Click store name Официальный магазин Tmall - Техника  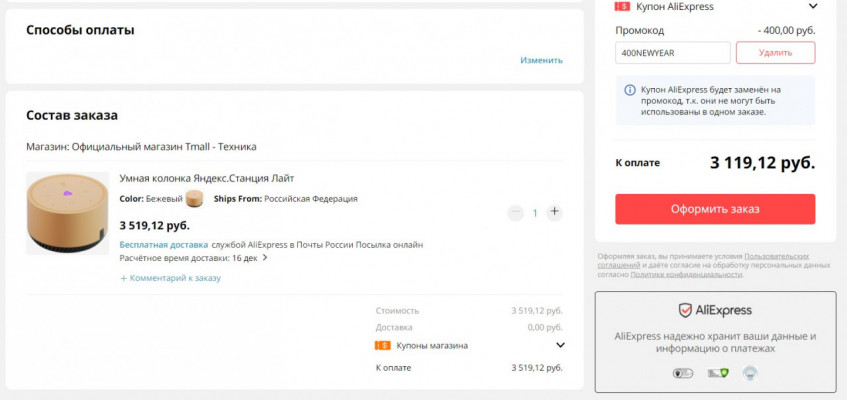(164, 146)
